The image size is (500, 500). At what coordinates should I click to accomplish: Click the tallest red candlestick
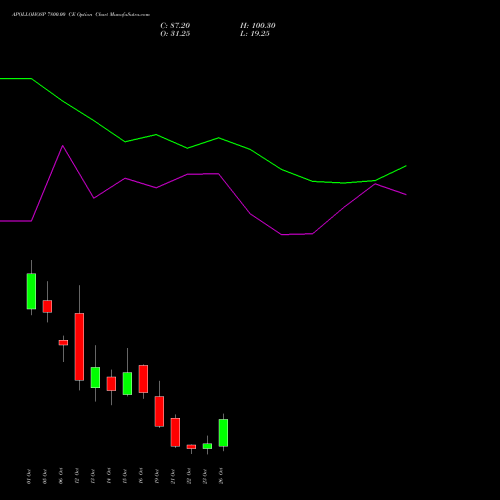79,347
